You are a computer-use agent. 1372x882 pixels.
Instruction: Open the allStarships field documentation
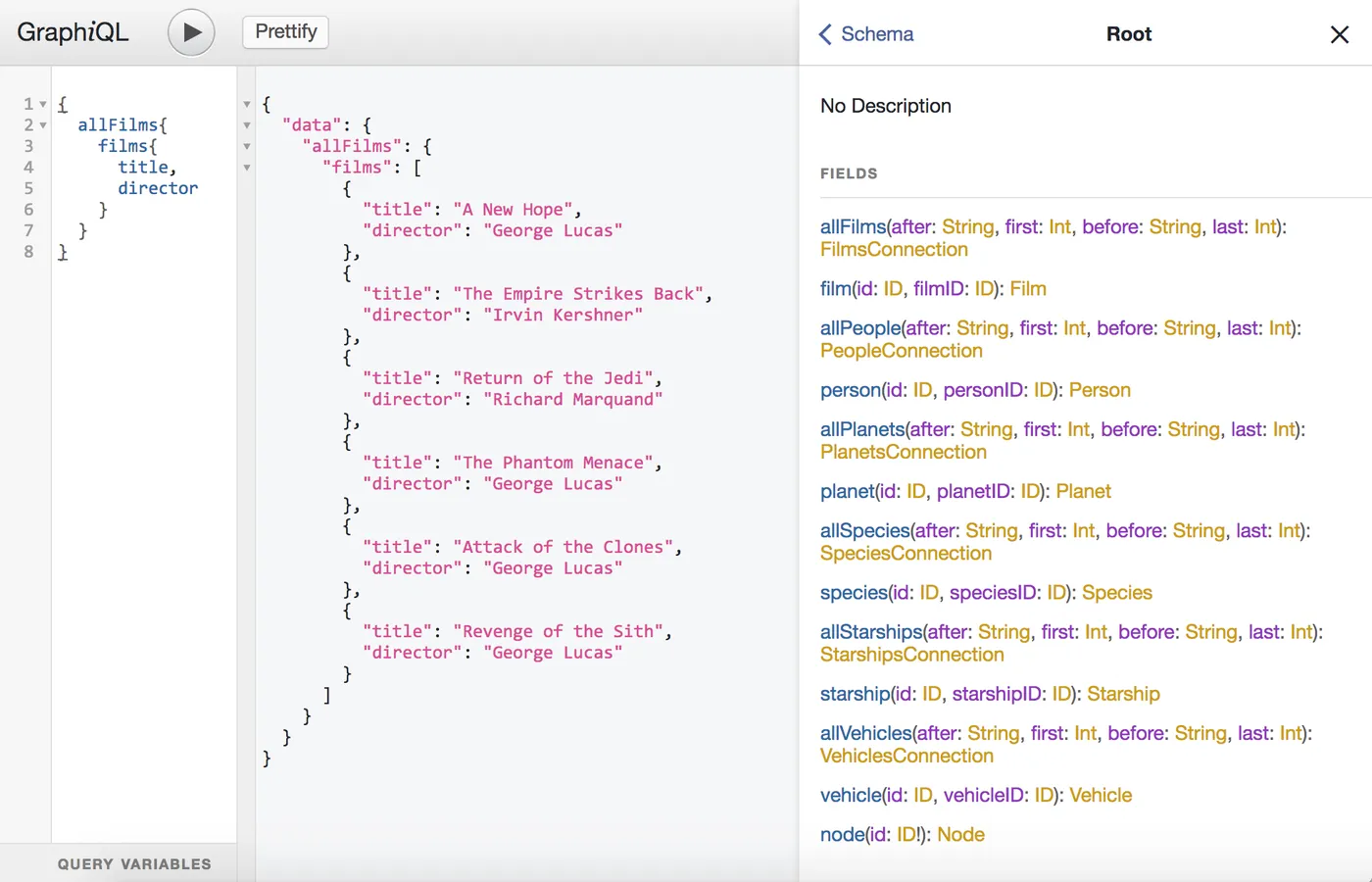click(871, 632)
